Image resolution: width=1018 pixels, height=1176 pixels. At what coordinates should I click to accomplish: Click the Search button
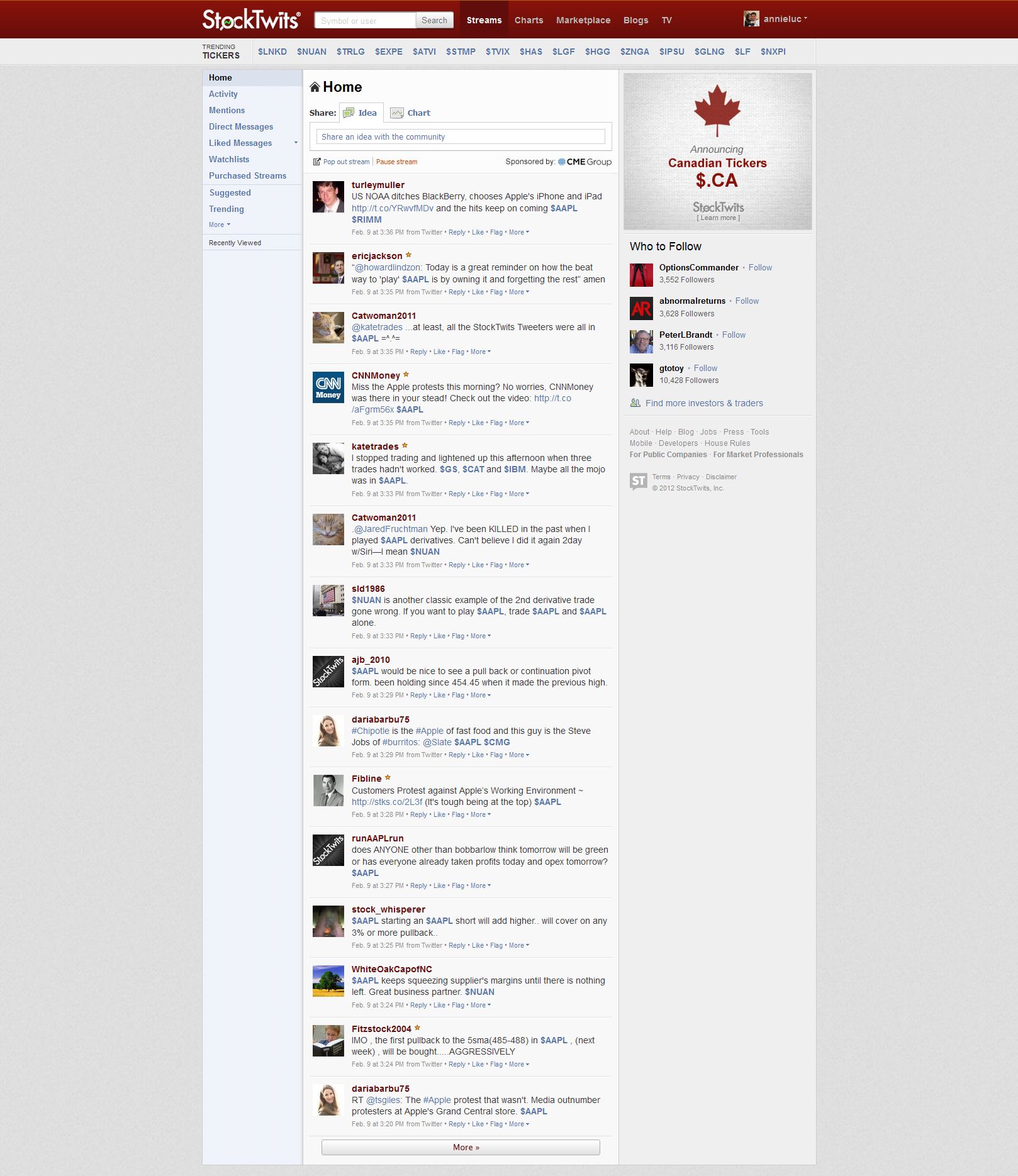(x=434, y=20)
